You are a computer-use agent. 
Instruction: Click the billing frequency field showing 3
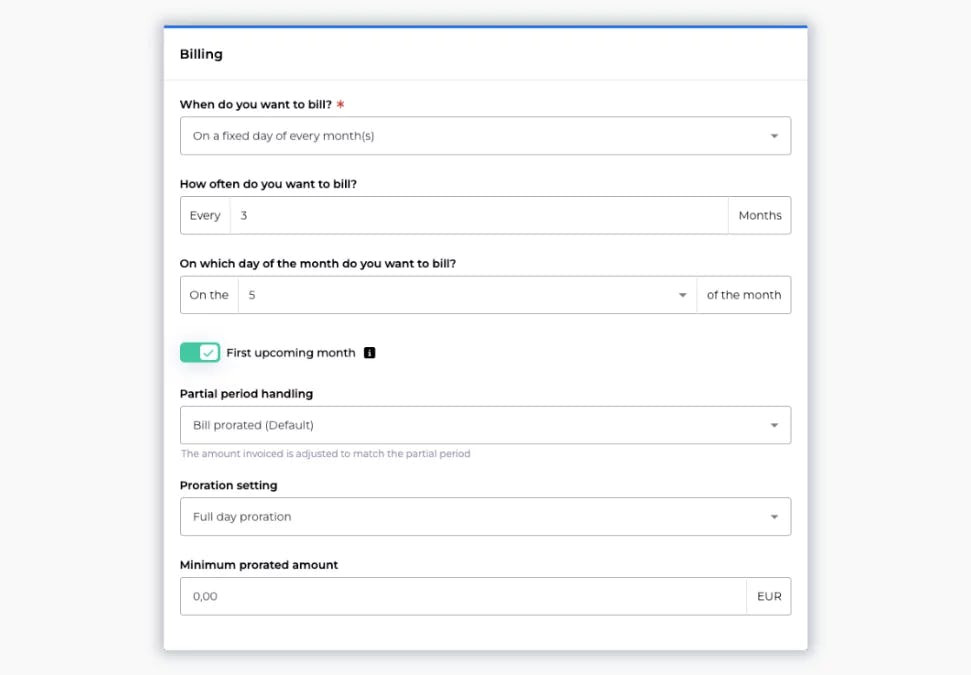(478, 216)
